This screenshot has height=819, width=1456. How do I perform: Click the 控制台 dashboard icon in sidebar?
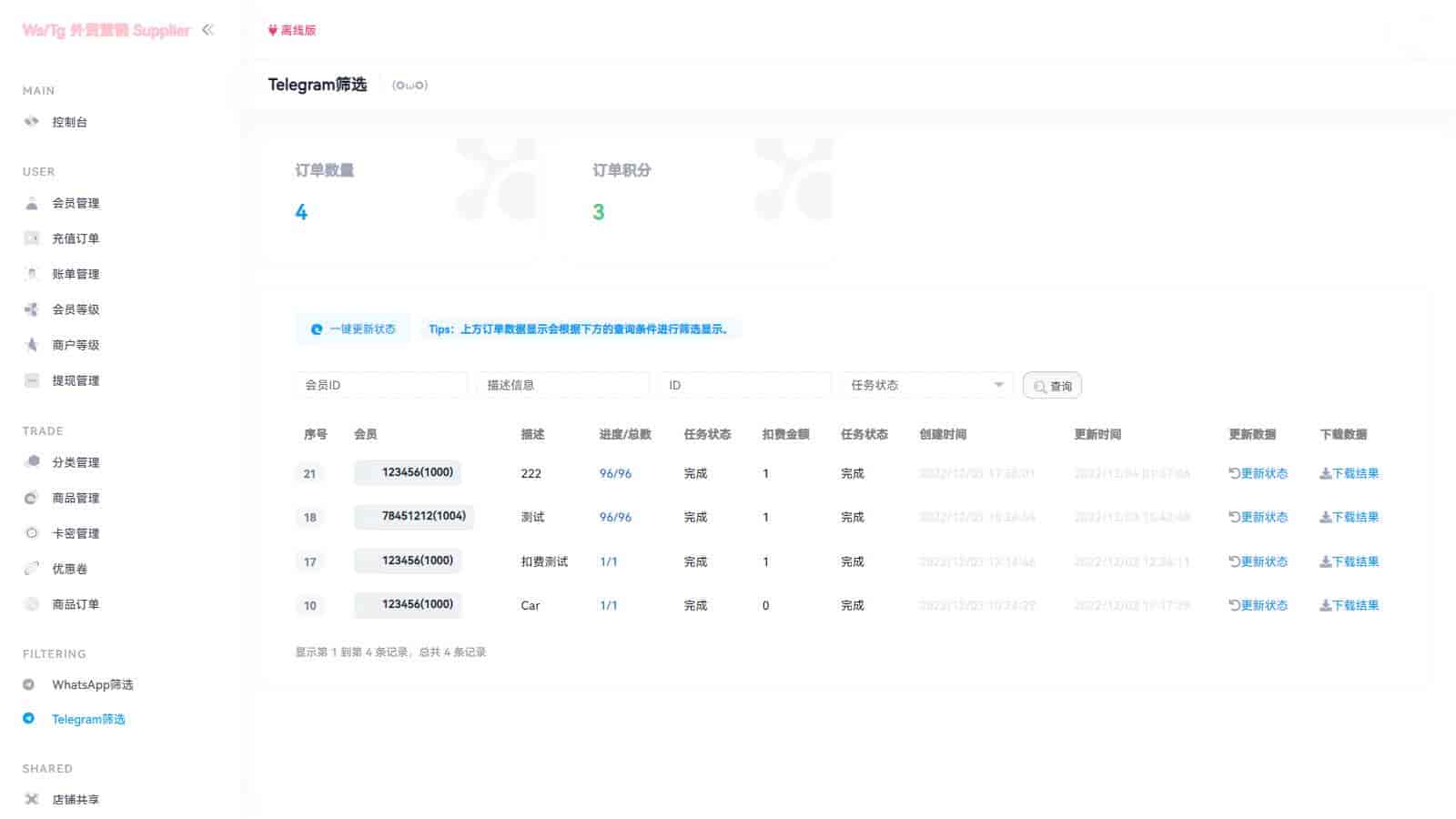pos(32,122)
